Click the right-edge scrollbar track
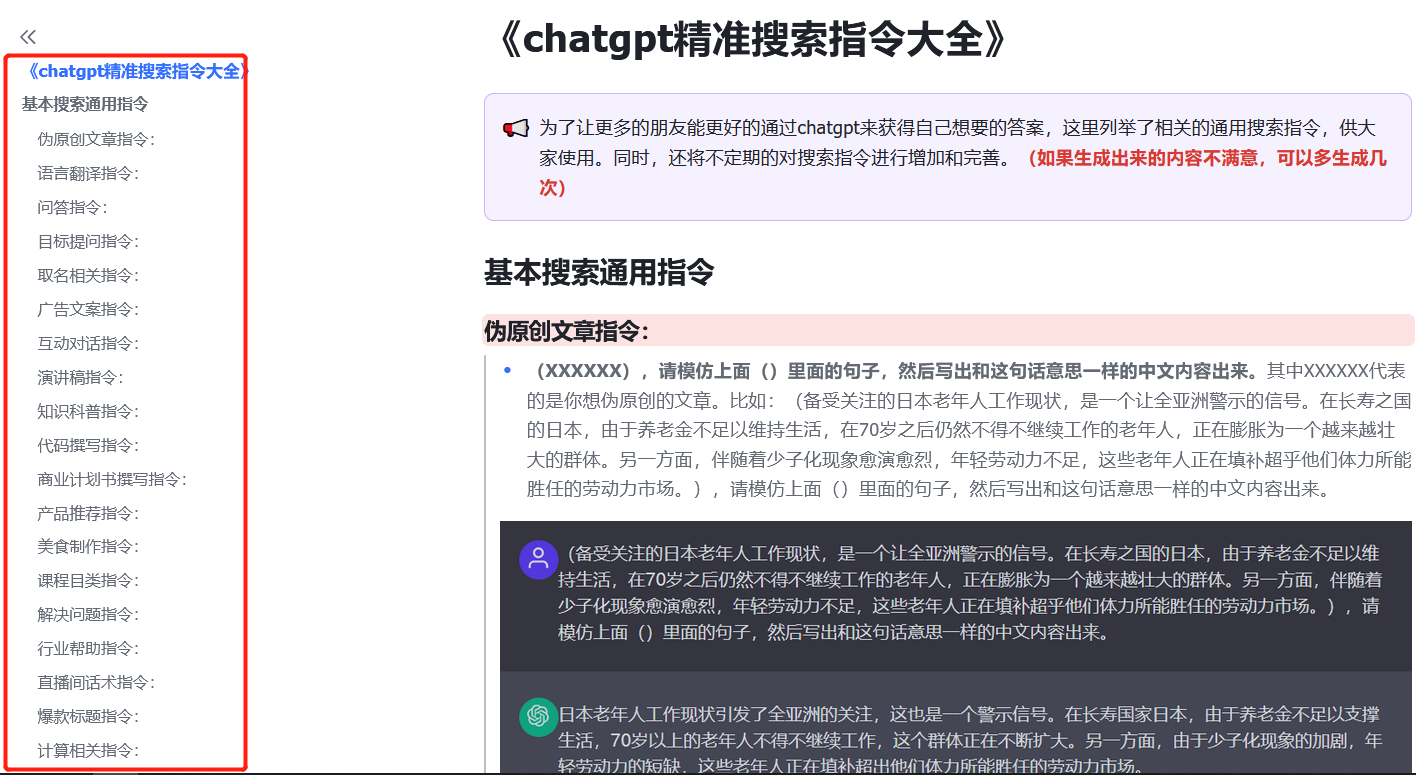The image size is (1416, 775). (1411, 387)
